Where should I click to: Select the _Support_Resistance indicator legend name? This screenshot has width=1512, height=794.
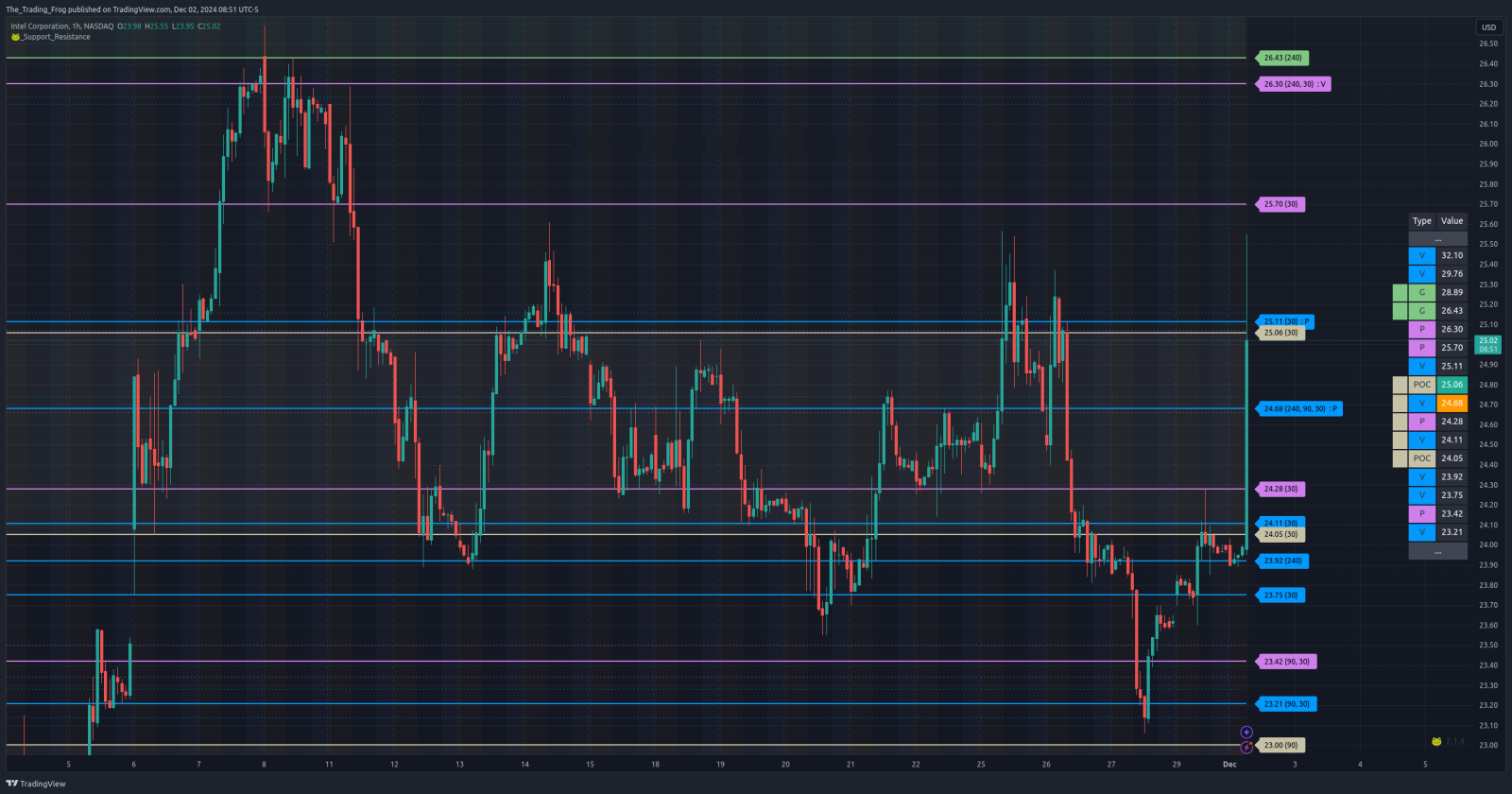(x=56, y=37)
